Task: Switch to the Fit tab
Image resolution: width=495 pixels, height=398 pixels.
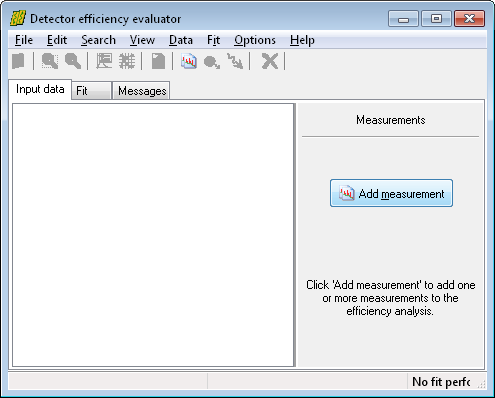Action: click(91, 91)
